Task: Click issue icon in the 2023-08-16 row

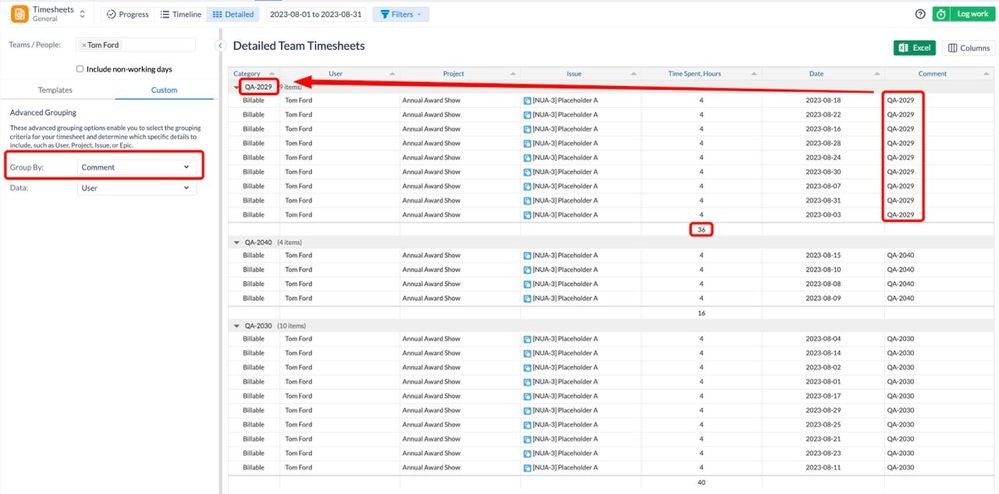Action: [x=527, y=129]
